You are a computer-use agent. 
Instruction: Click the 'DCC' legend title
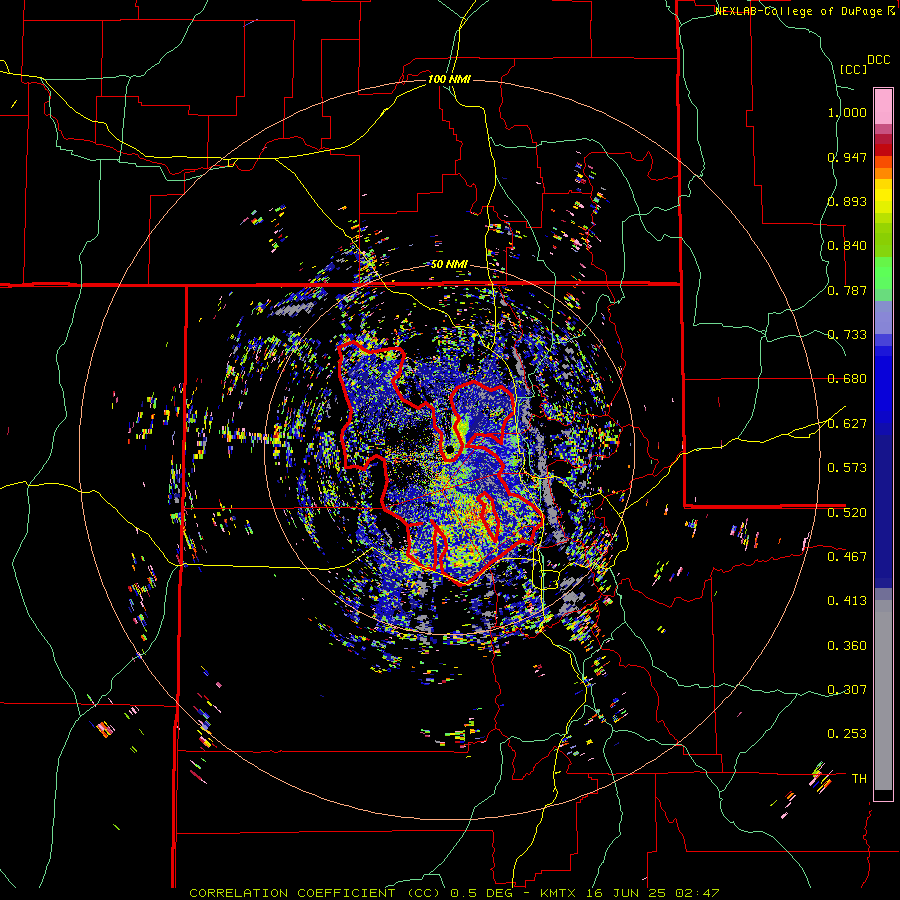(878, 60)
